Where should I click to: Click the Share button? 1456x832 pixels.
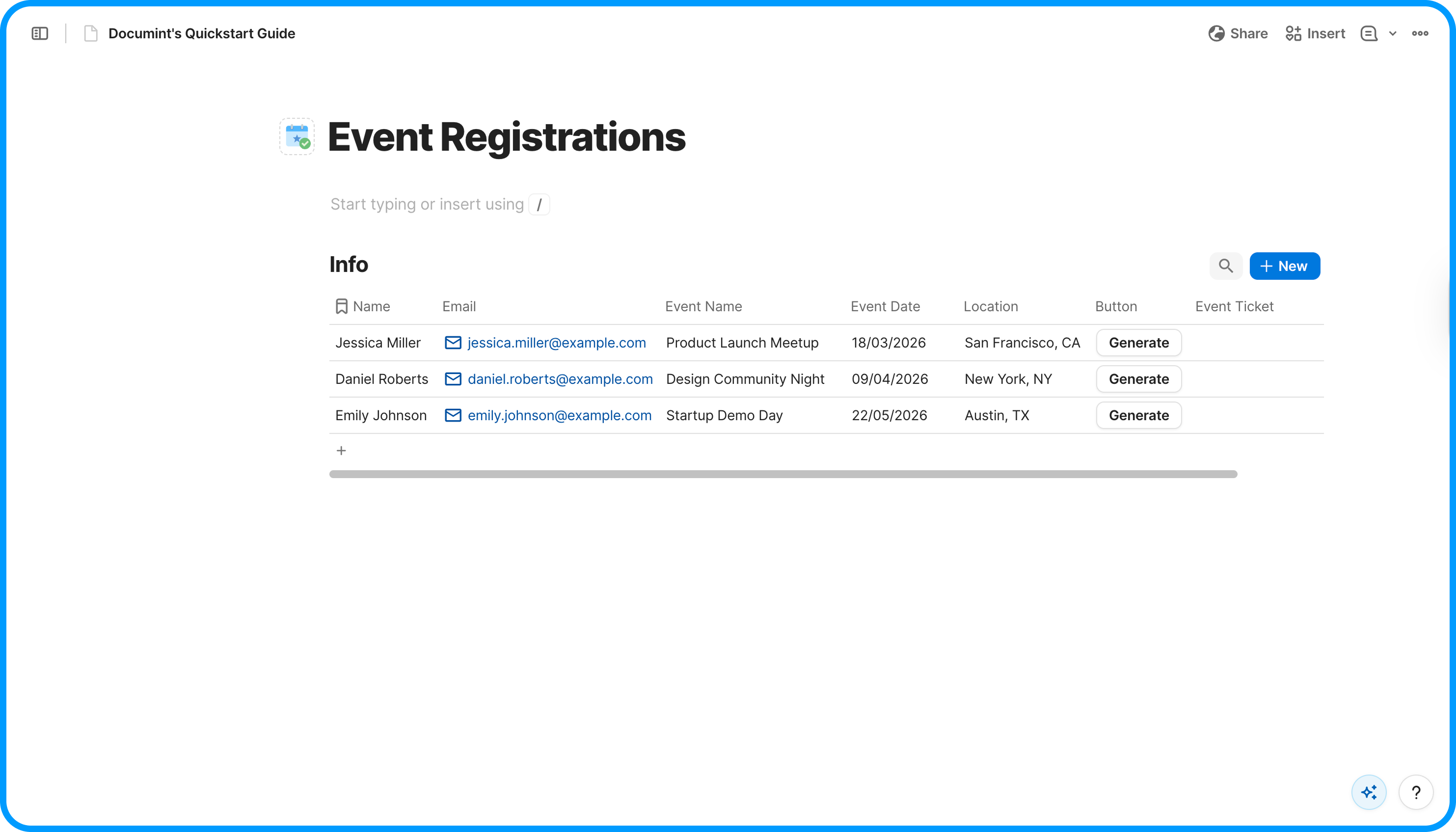tap(1238, 34)
